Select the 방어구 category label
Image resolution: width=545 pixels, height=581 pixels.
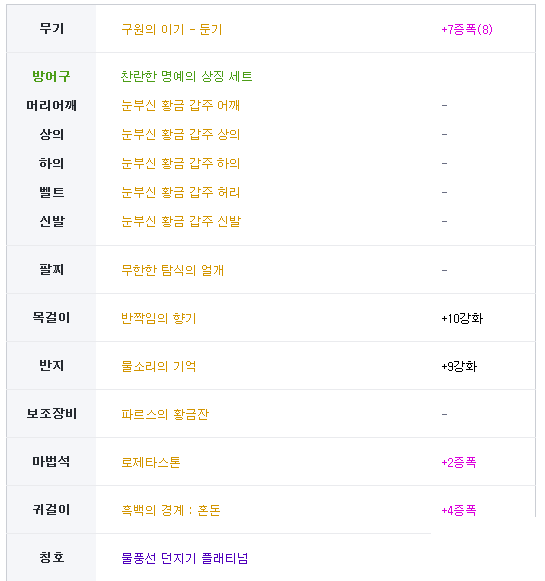pos(51,76)
